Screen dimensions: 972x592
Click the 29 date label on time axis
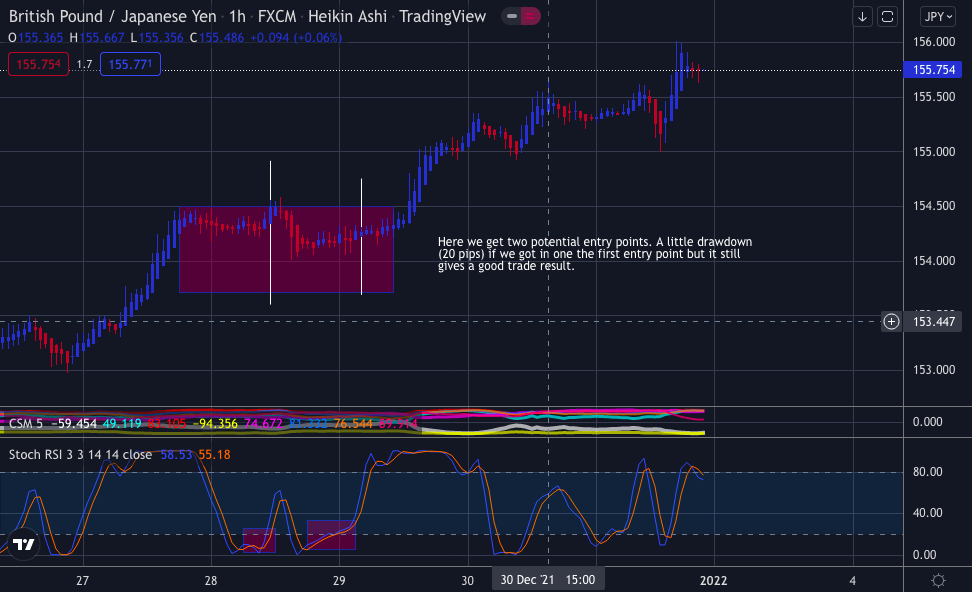pyautogui.click(x=339, y=580)
